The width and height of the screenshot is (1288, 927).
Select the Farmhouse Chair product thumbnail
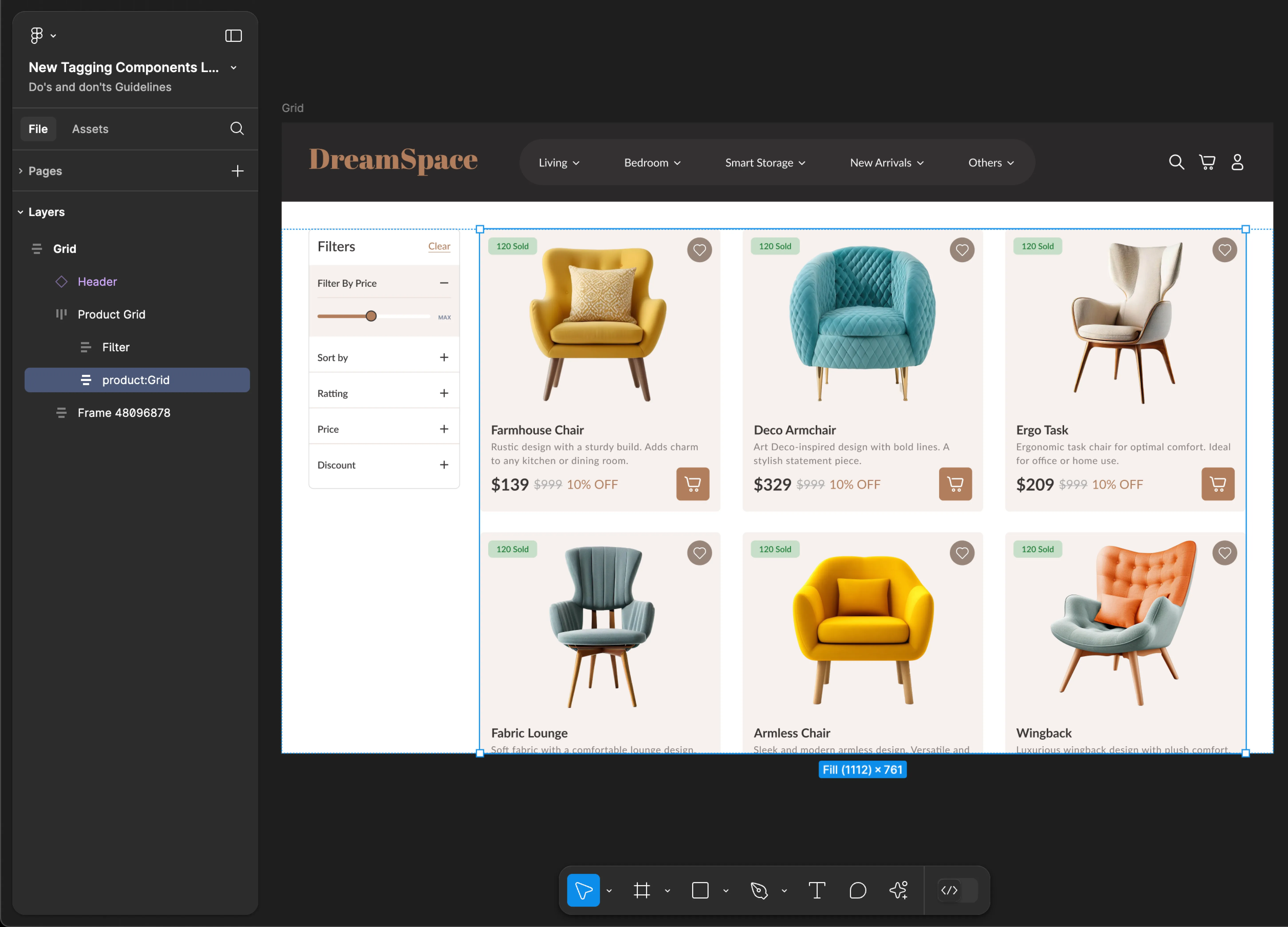(601, 325)
